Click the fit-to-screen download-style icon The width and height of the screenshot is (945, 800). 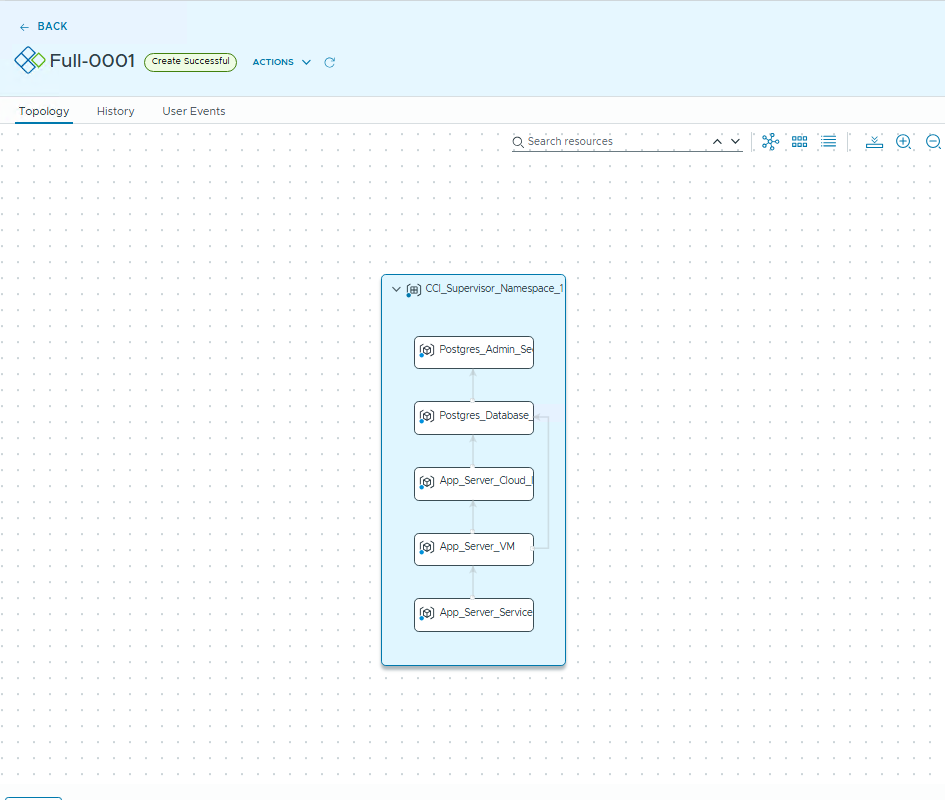tap(874, 142)
